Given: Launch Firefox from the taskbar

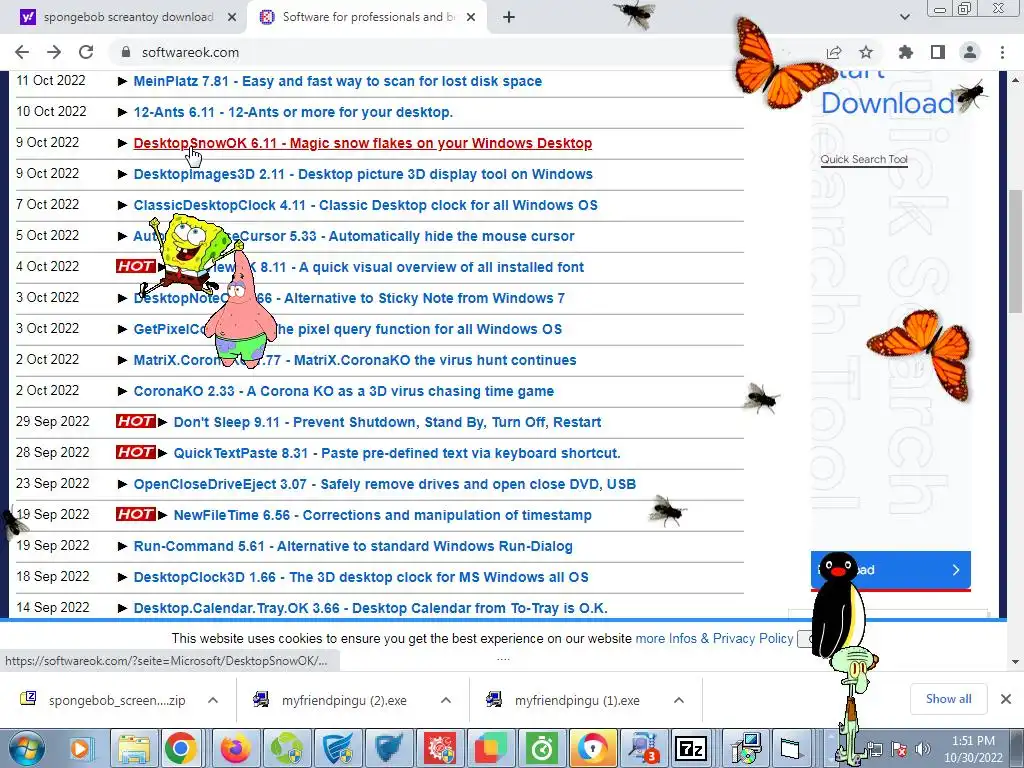Looking at the screenshot, I should [235, 748].
